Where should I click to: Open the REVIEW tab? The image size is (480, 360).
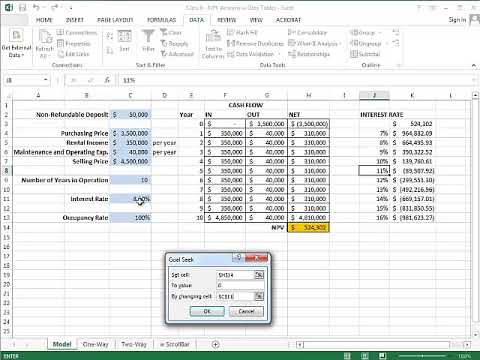(x=227, y=20)
